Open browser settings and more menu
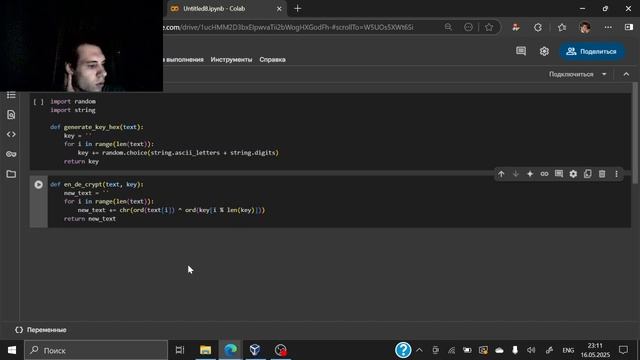 click(x=608, y=27)
